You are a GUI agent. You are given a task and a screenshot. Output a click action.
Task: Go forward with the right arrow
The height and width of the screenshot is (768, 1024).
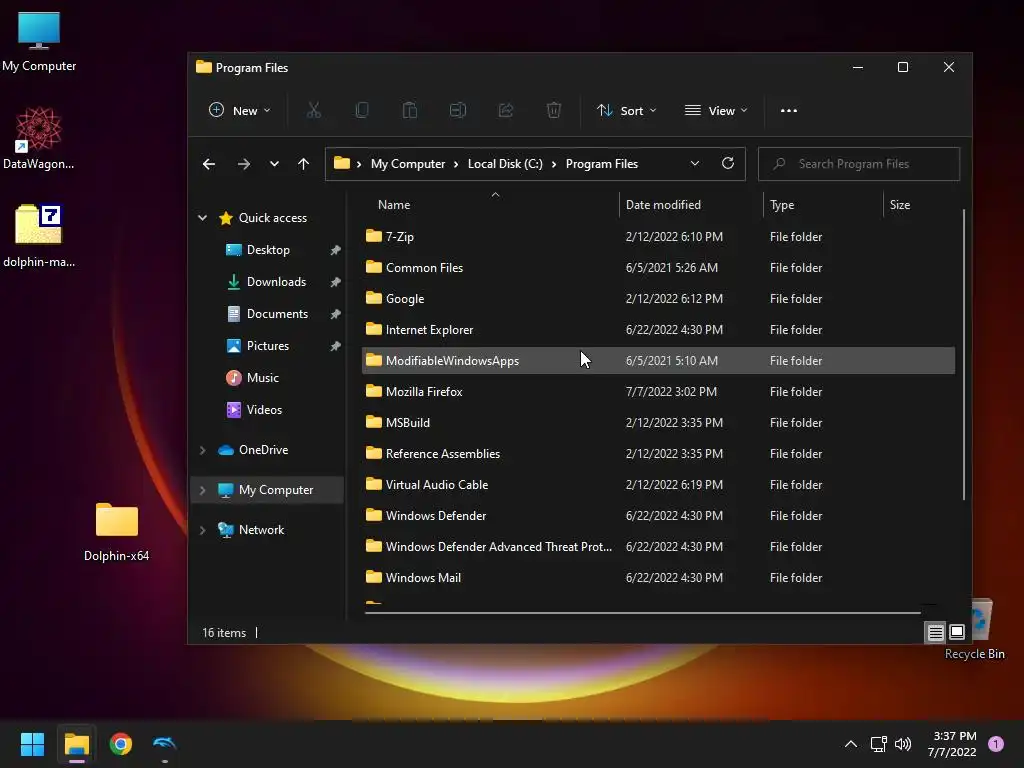244,164
